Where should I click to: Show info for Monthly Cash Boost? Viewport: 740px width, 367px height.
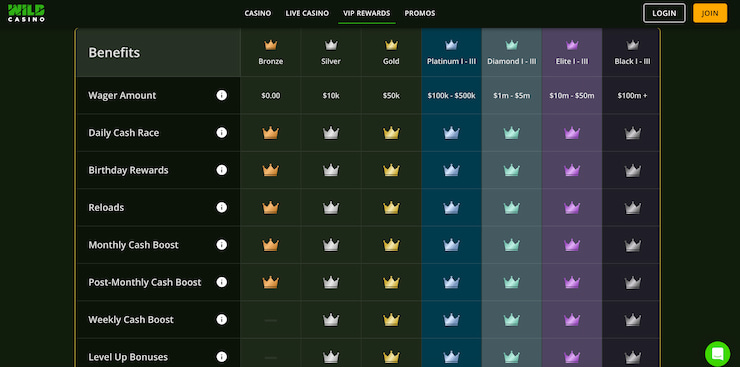coord(221,245)
